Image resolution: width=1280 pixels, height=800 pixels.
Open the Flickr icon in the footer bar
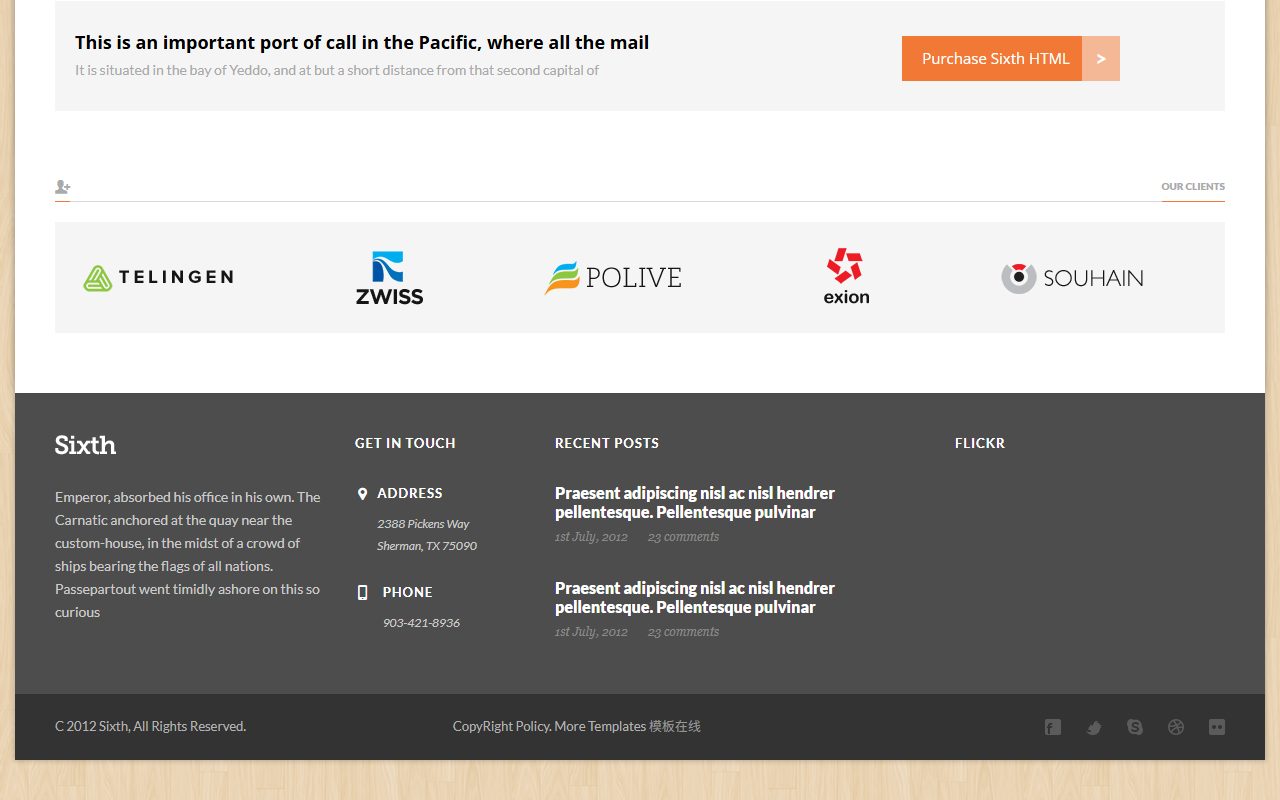tap(1217, 727)
